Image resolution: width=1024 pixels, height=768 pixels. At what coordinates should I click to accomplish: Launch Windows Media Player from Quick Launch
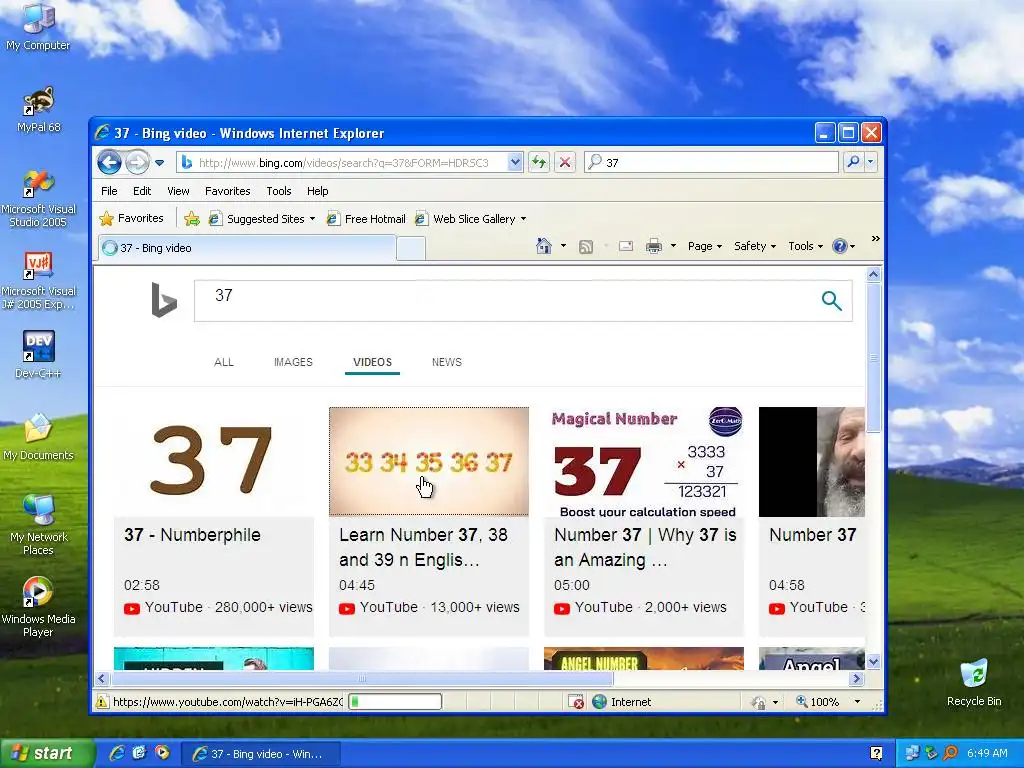point(162,753)
